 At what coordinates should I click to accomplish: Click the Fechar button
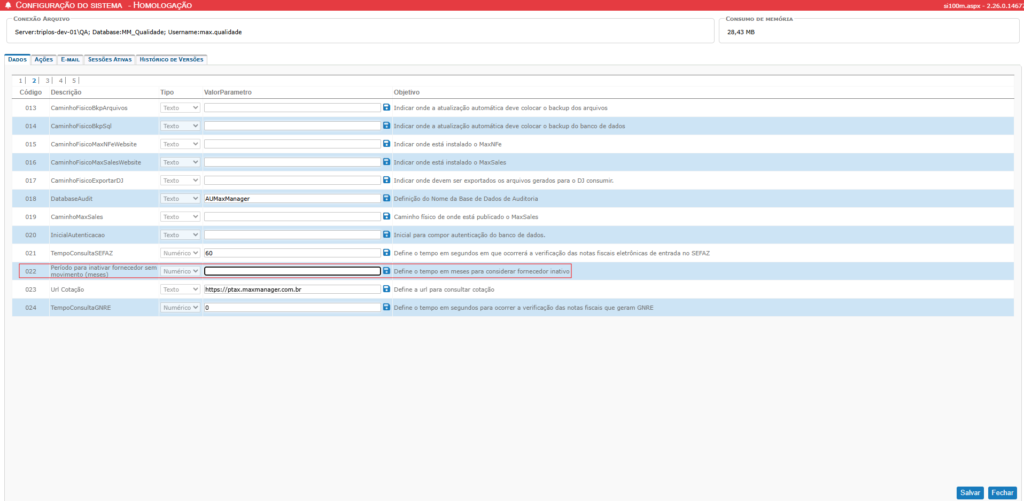(x=1002, y=493)
